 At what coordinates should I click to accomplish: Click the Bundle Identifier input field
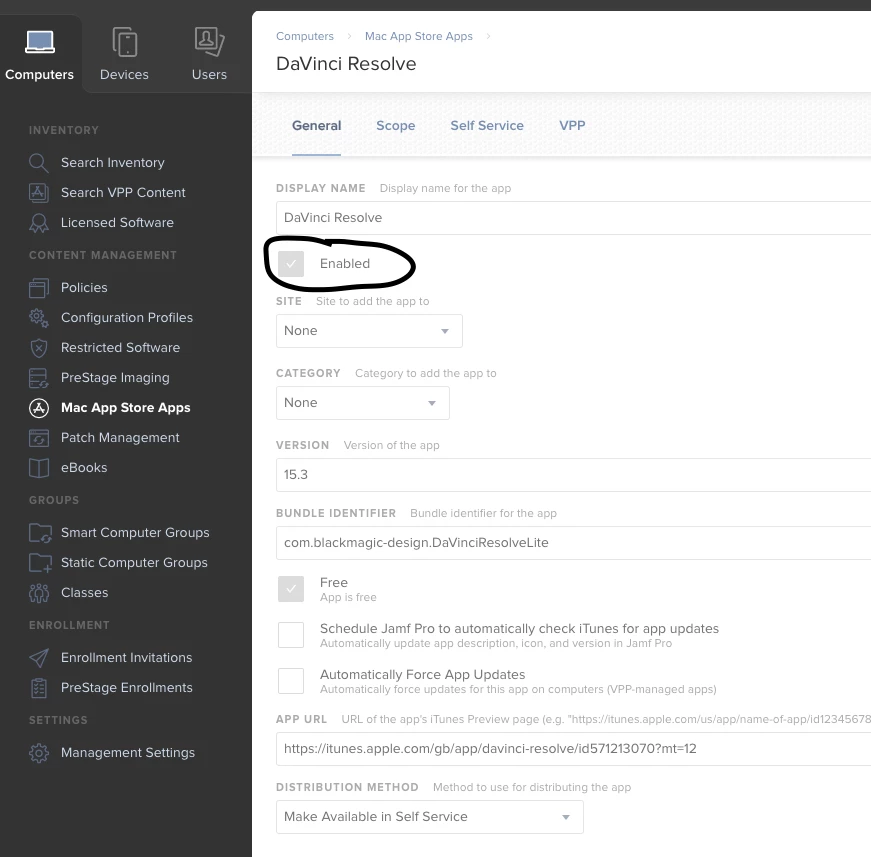click(573, 543)
